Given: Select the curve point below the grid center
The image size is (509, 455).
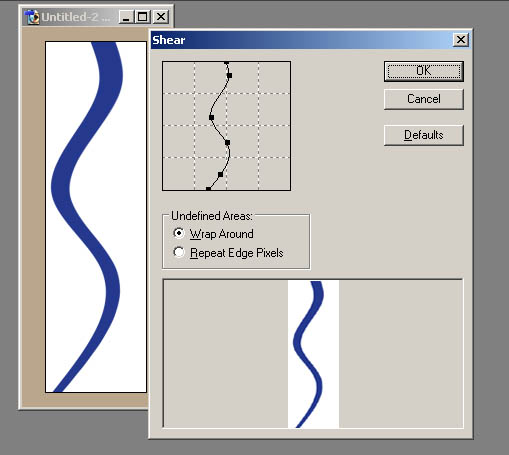Looking at the screenshot, I should point(227,143).
